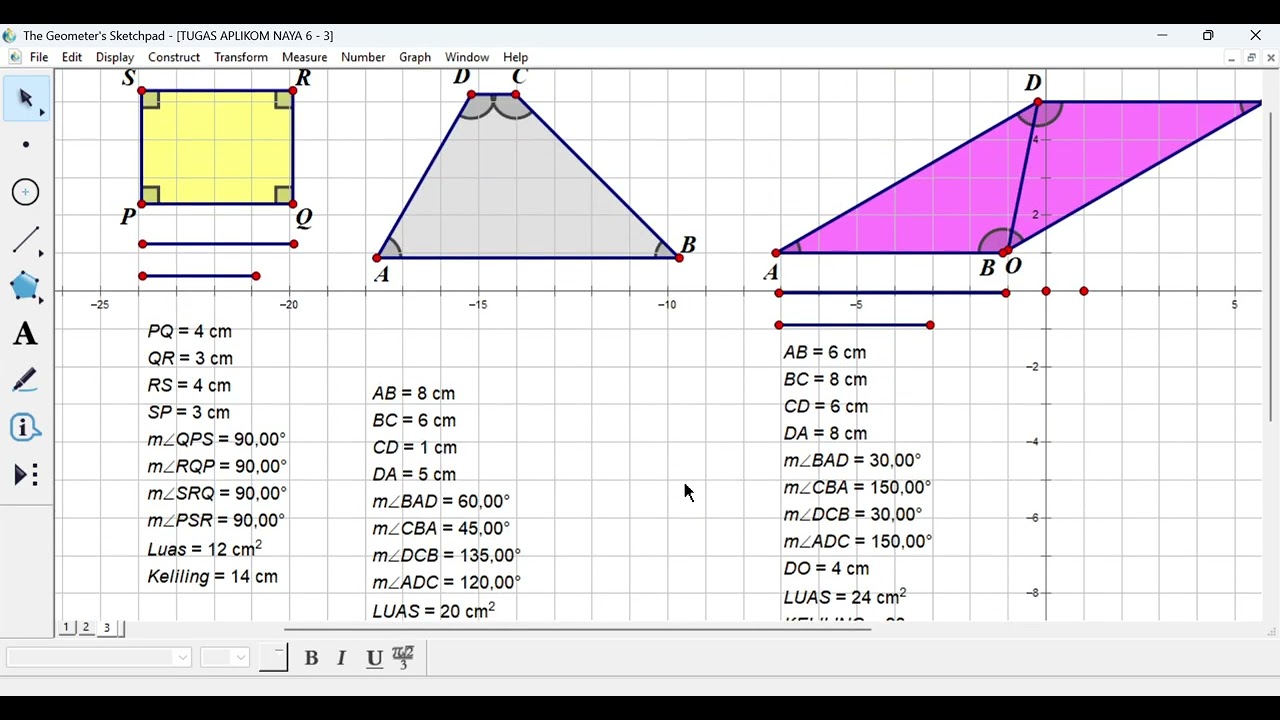1280x720 pixels.
Task: Close the inner document window
Action: tap(1271, 58)
